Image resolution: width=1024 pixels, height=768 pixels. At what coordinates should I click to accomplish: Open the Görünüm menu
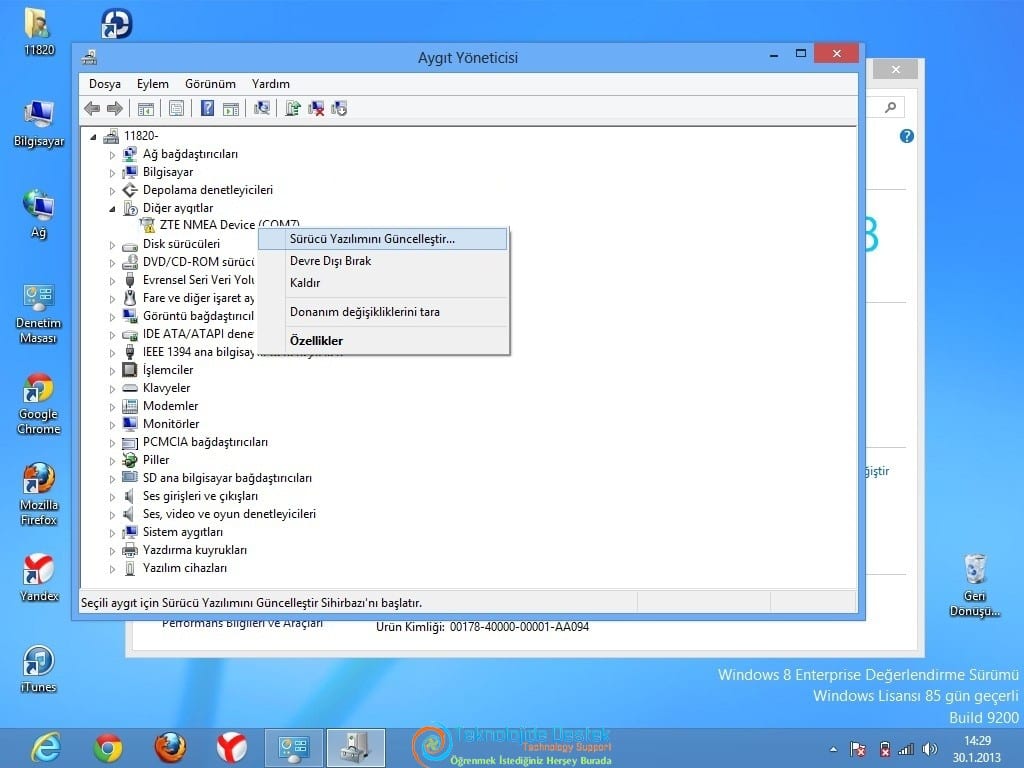(210, 84)
